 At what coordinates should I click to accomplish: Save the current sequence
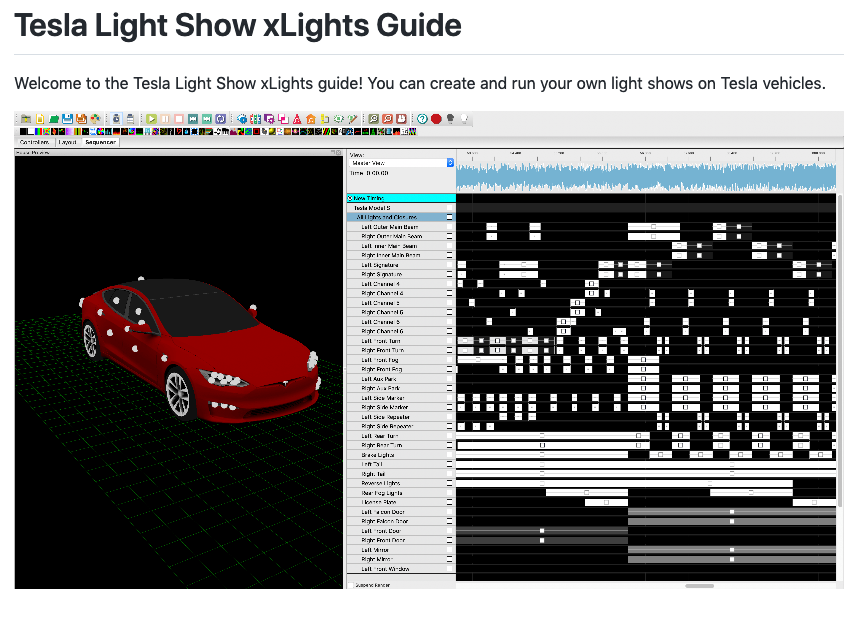[69, 118]
